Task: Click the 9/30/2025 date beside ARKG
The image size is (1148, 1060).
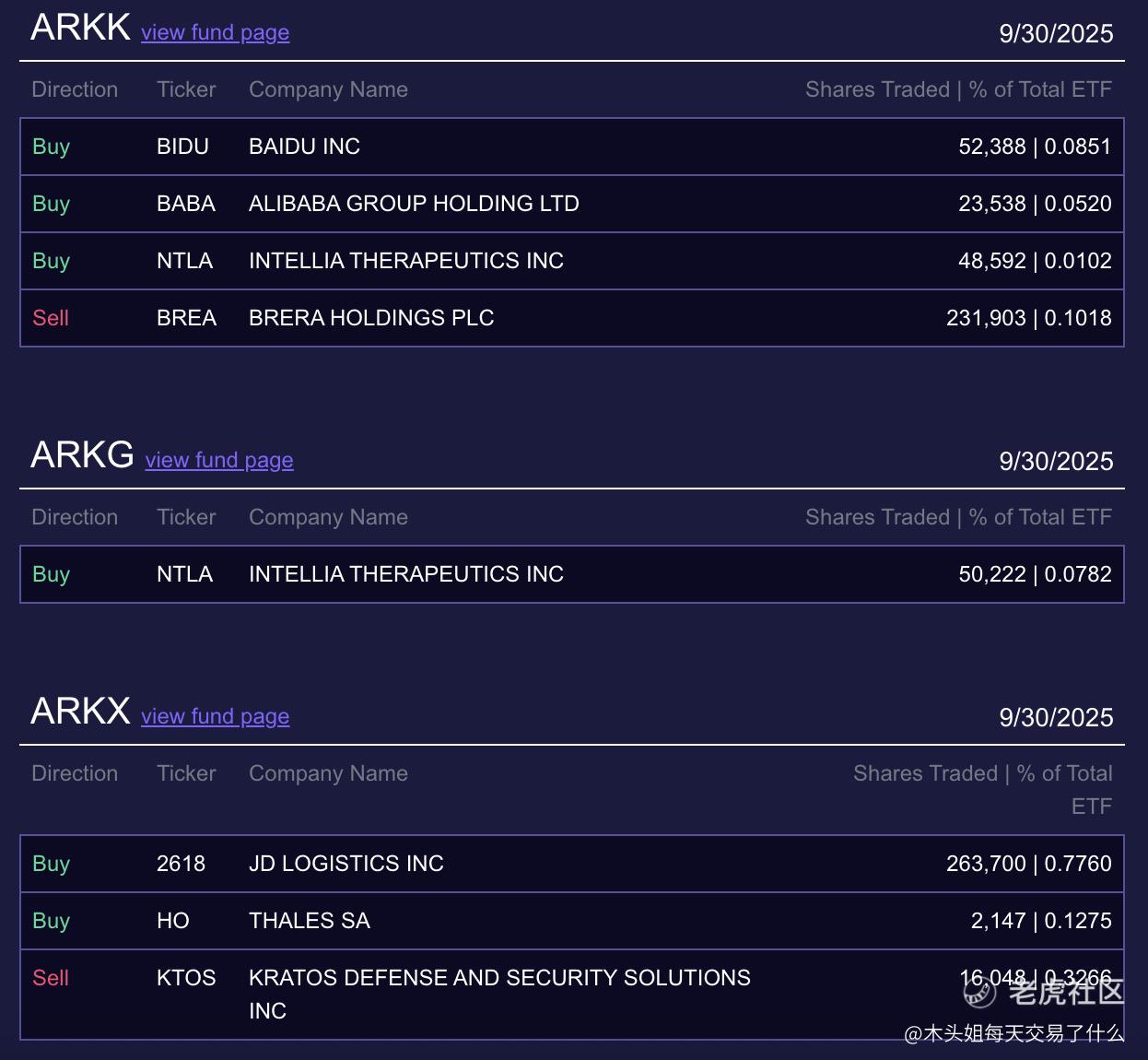Action: [1056, 462]
